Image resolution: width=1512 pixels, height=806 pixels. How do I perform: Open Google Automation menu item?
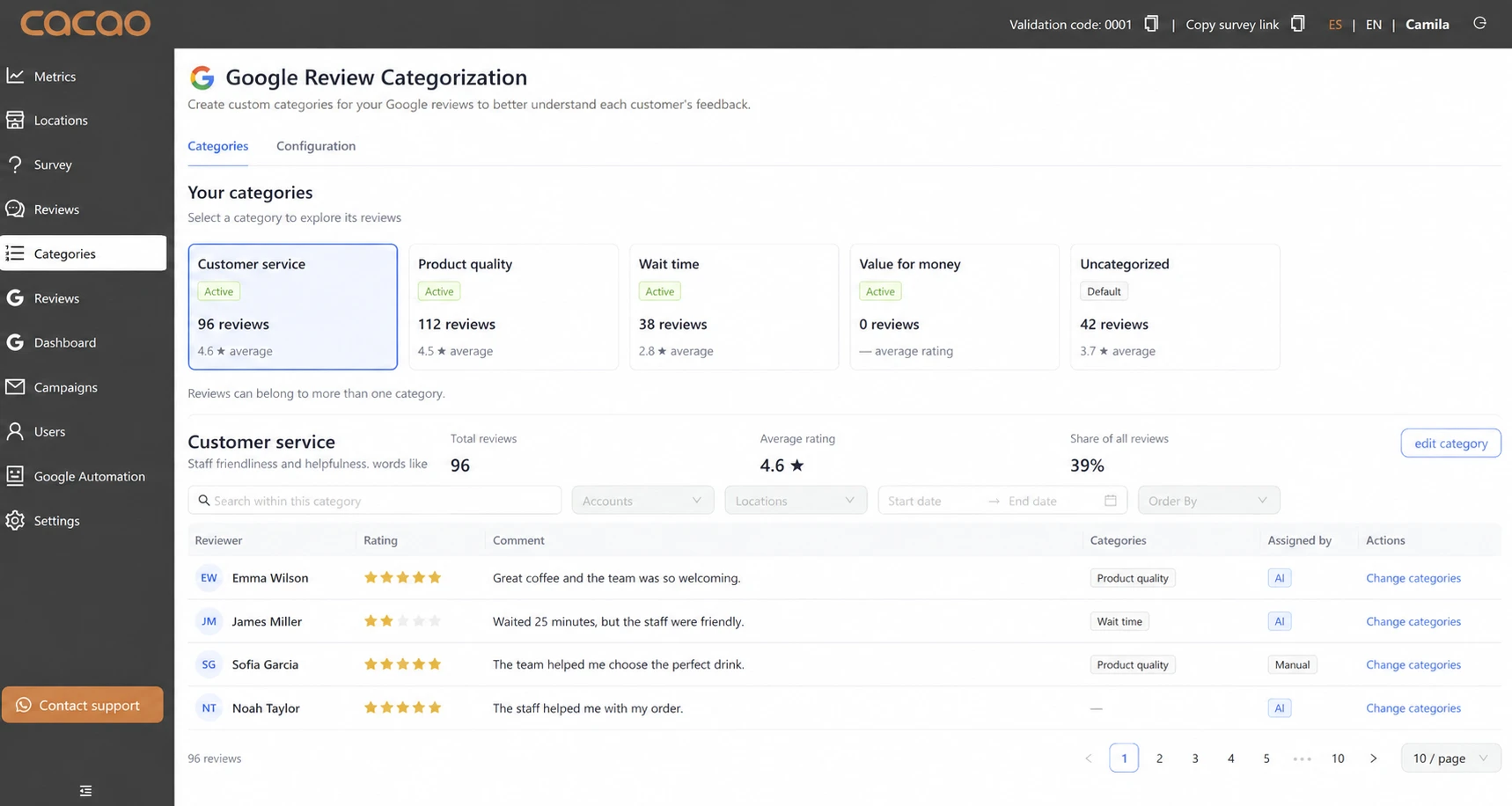(x=84, y=476)
